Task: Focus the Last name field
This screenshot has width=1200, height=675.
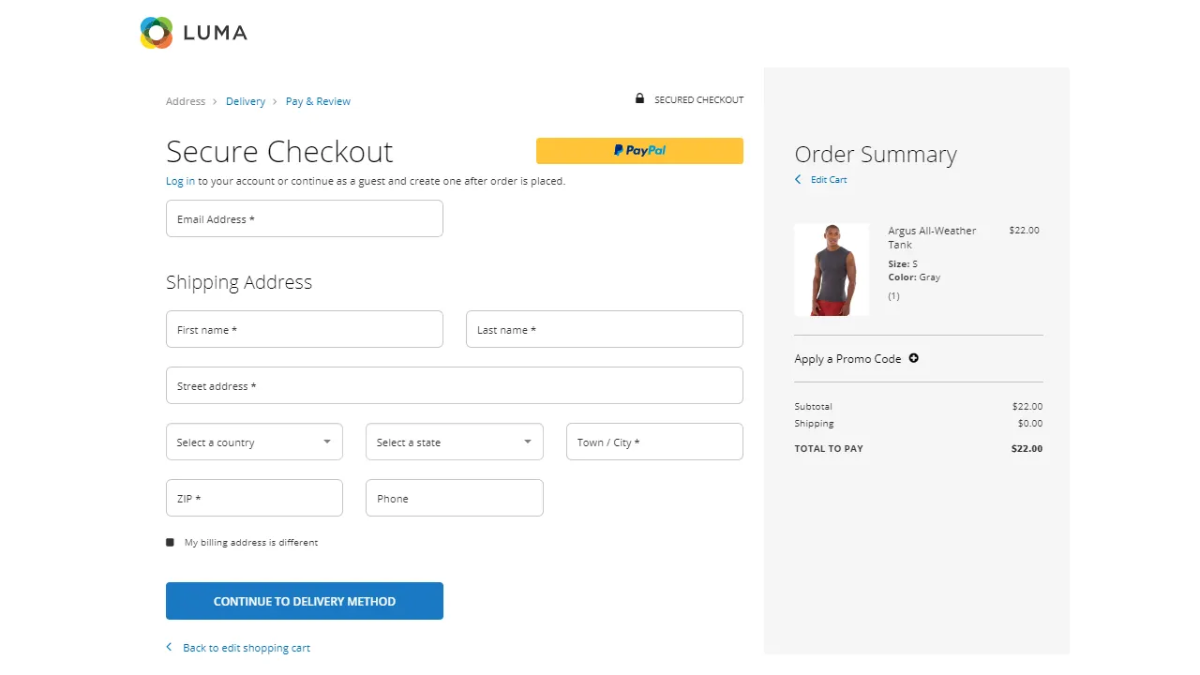Action: click(x=604, y=329)
